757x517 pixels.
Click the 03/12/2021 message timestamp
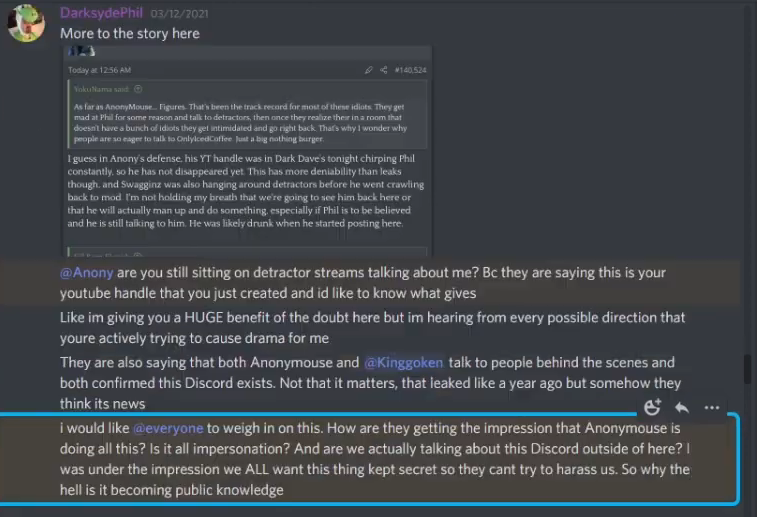180,14
